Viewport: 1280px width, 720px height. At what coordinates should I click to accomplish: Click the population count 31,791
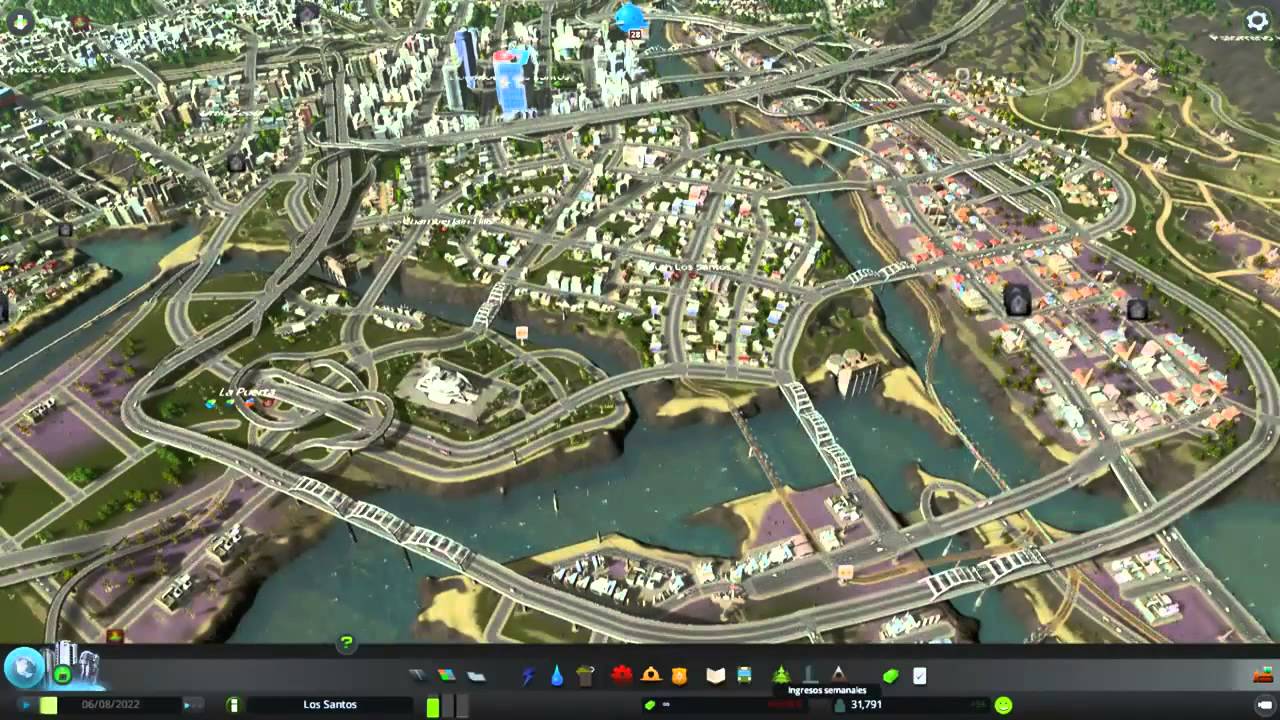click(x=866, y=705)
